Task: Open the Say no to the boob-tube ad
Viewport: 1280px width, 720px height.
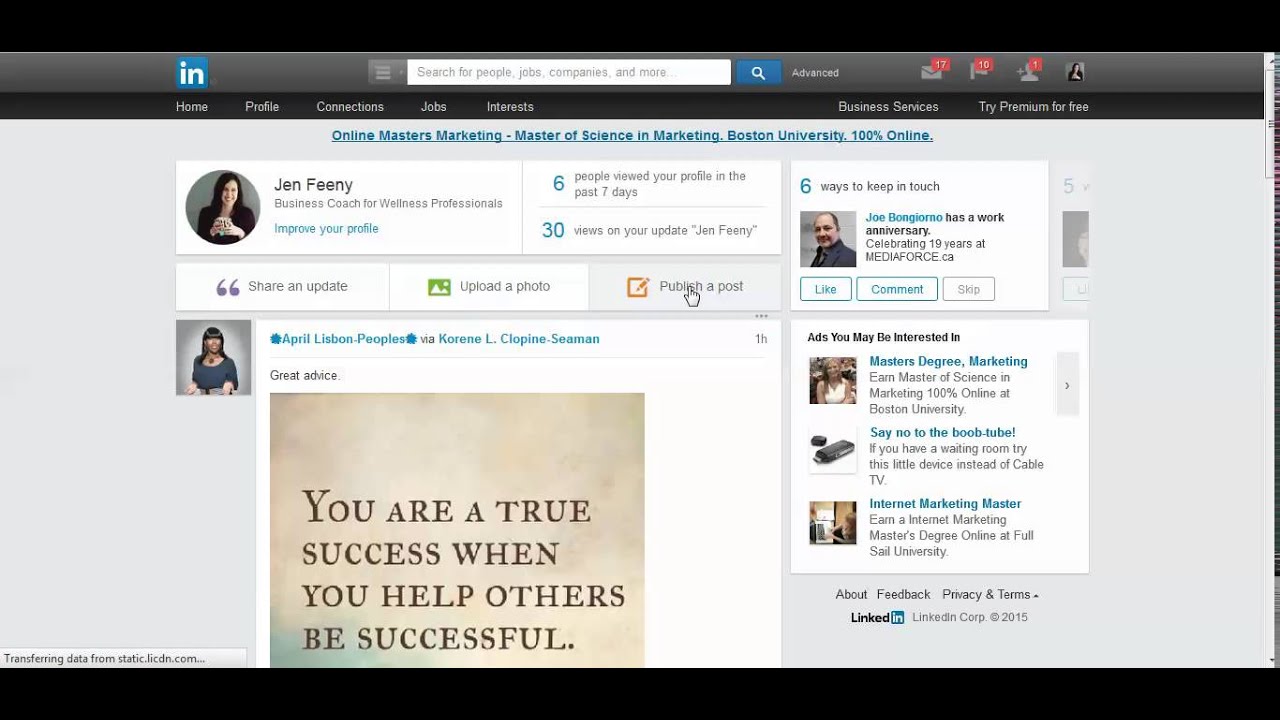Action: point(942,432)
